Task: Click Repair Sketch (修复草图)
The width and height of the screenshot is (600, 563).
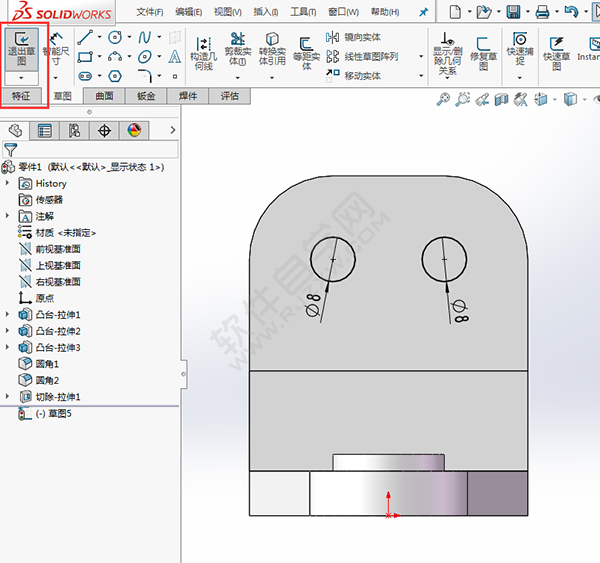Action: (483, 54)
